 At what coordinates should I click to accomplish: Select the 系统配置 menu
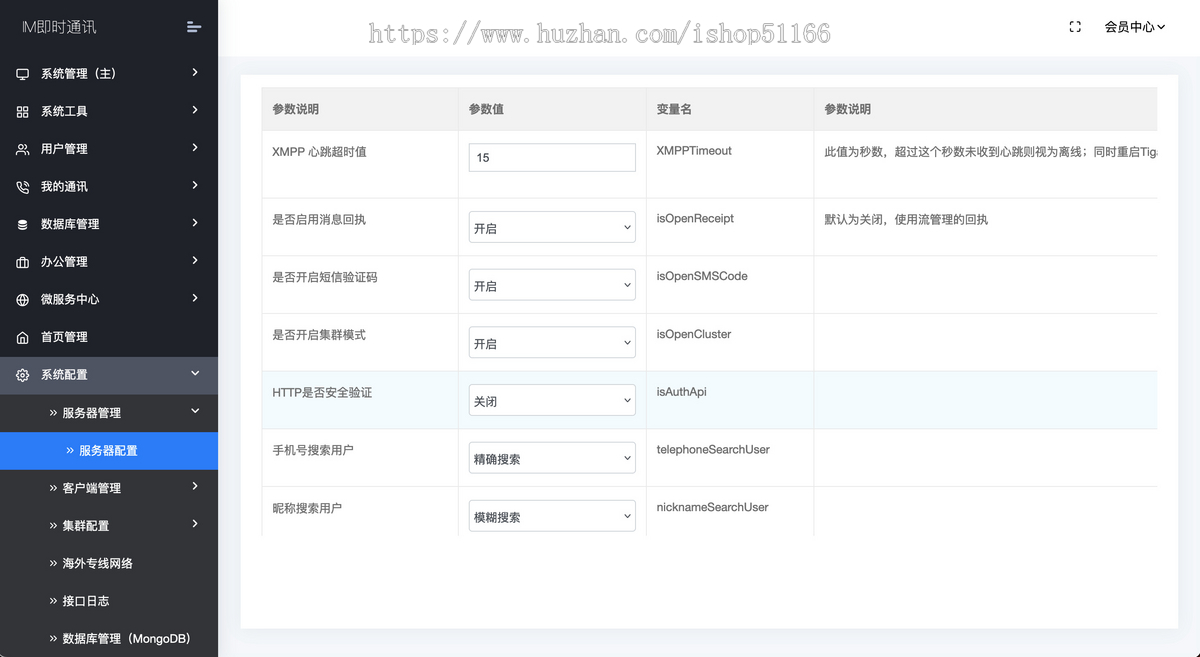point(109,375)
